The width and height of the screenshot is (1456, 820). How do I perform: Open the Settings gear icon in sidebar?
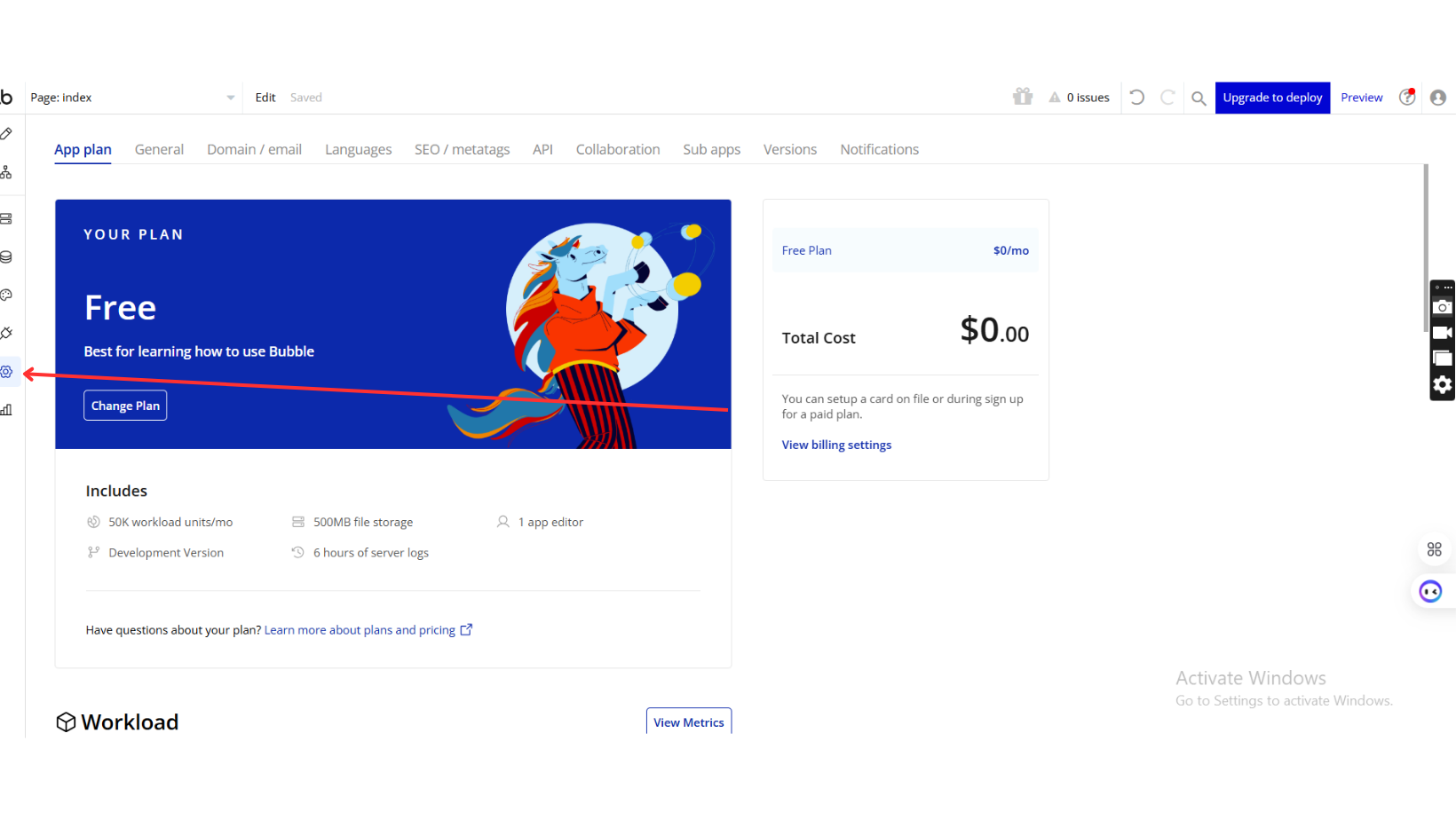pyautogui.click(x=6, y=372)
